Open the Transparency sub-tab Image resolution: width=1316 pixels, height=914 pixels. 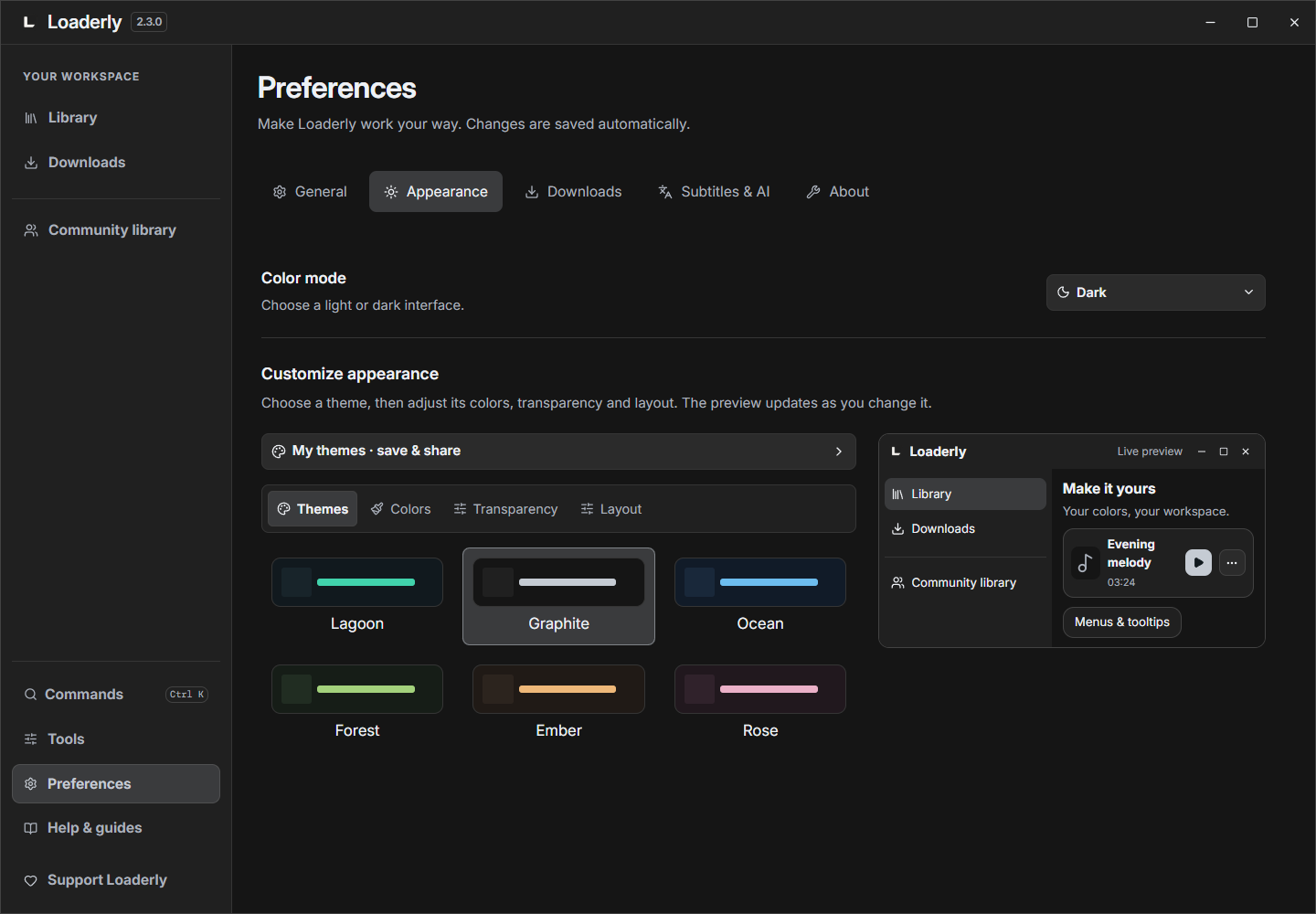tap(505, 509)
